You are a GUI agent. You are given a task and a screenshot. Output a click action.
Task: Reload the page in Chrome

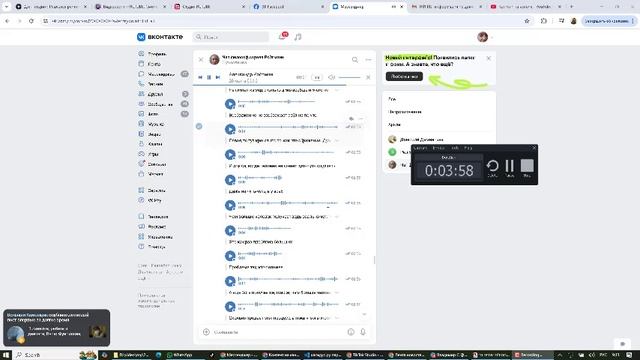click(x=31, y=21)
